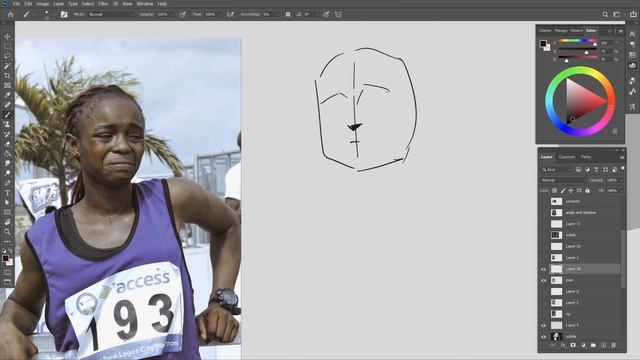Viewport: 640px width, 360px height.
Task: Show hidden Layer 10 via visibility box
Action: coord(544,247)
